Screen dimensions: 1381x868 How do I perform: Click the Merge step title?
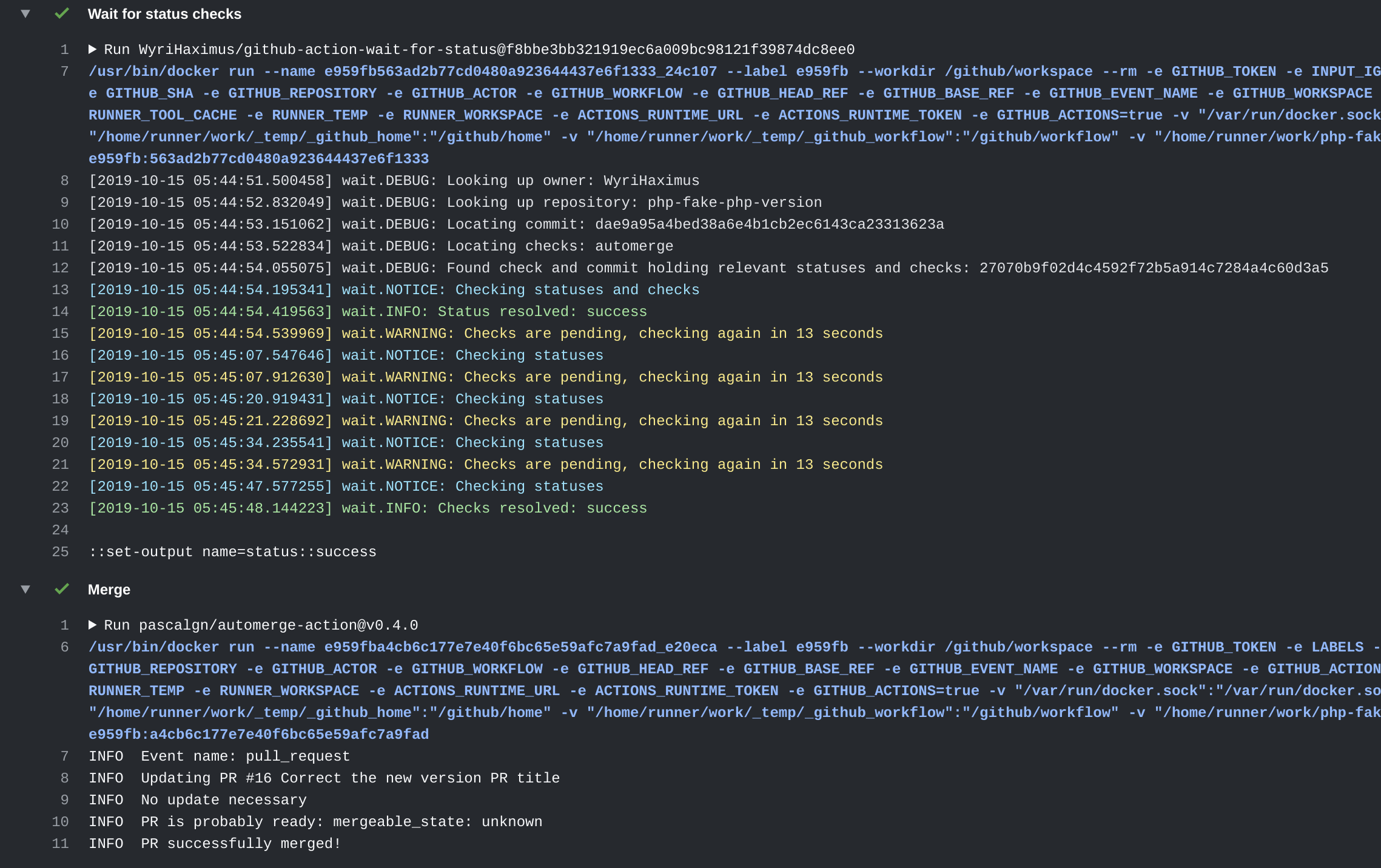click(x=109, y=590)
